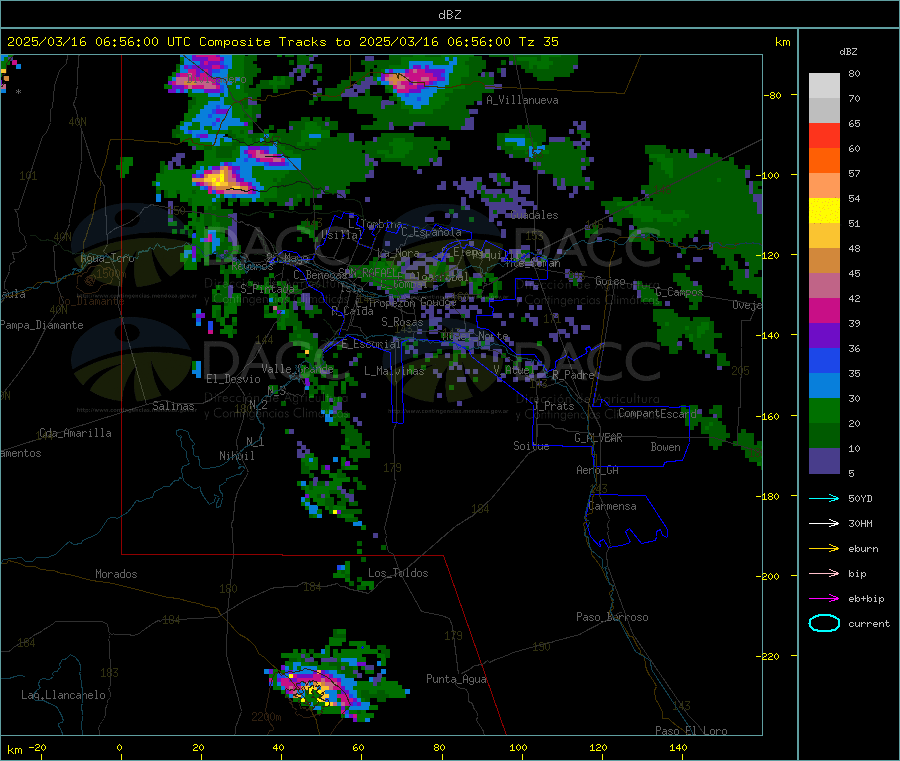Click the magenta eb+bip arrow in legend
Screen dimensions: 900x761
point(824,599)
